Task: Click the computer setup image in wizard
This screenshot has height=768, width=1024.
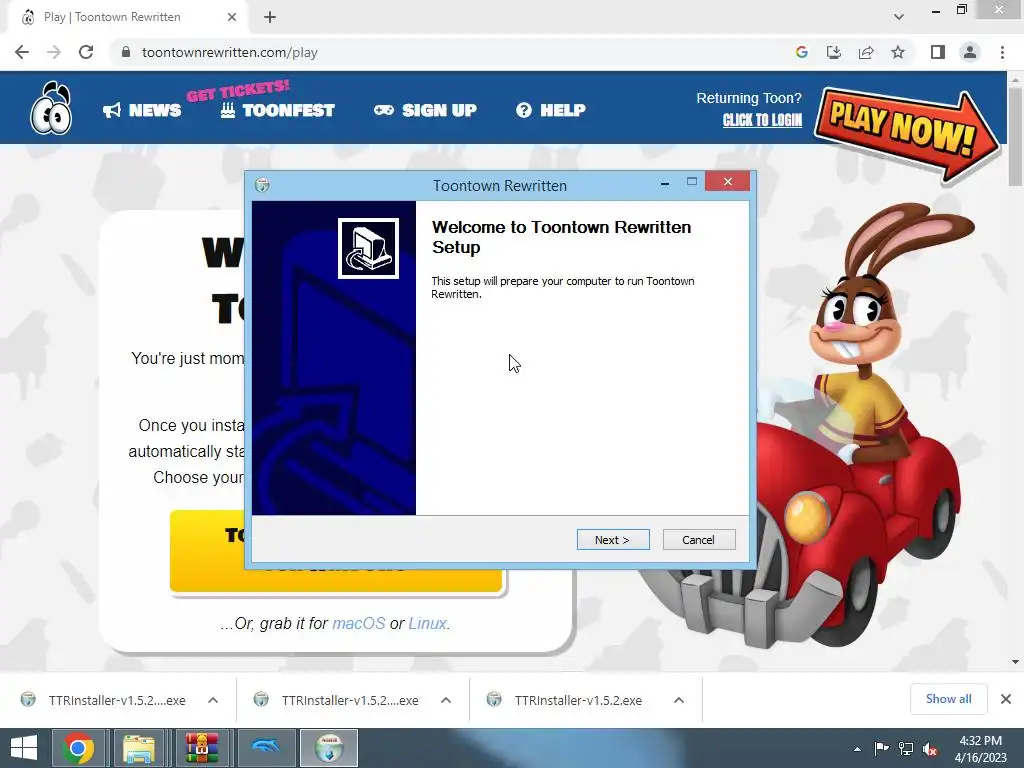Action: tap(368, 248)
